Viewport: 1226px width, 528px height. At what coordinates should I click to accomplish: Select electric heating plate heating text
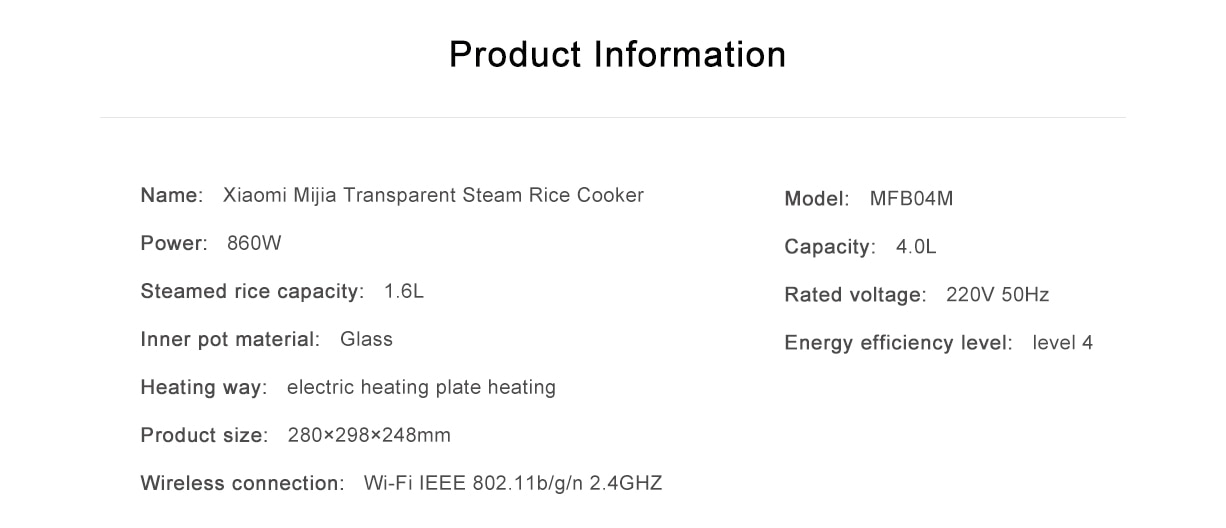tap(421, 387)
